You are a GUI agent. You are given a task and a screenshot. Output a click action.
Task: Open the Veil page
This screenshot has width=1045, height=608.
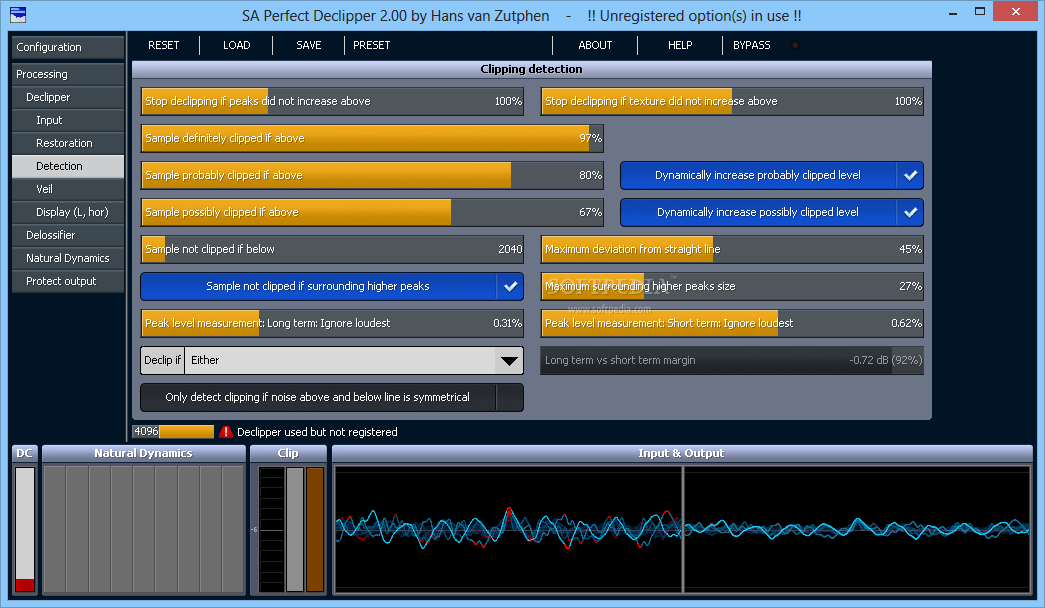coord(68,189)
